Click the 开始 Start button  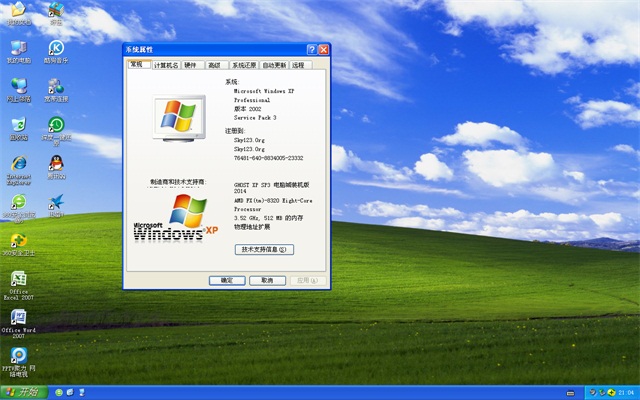click(24, 392)
